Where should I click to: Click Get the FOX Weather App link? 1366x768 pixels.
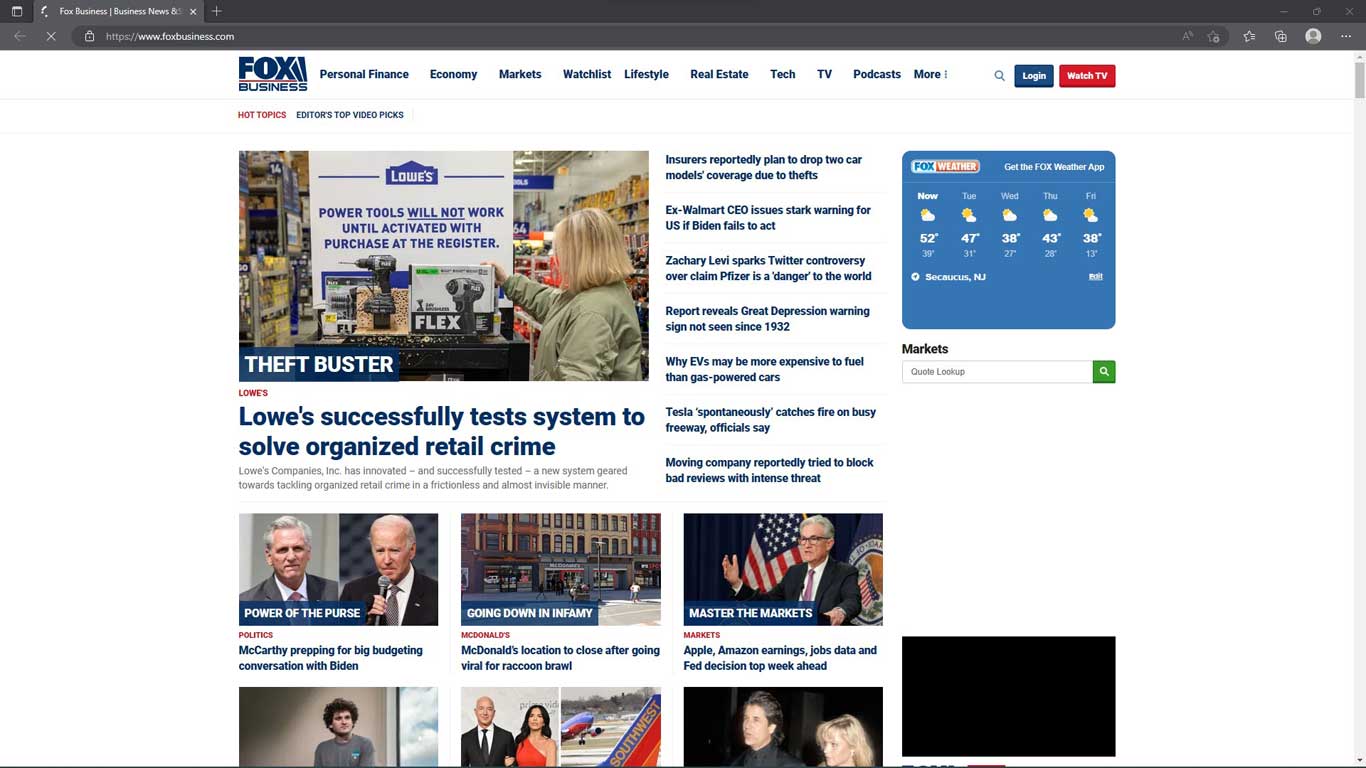(1054, 167)
